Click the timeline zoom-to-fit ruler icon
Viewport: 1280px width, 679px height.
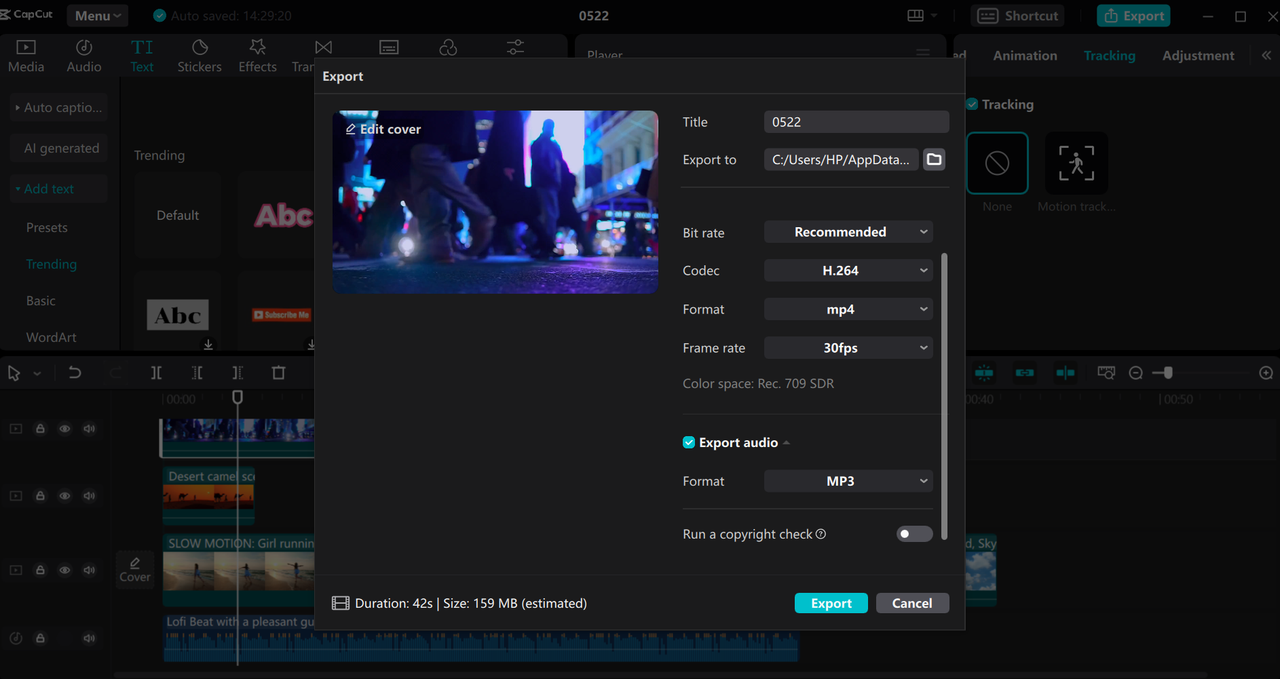(x=1106, y=373)
